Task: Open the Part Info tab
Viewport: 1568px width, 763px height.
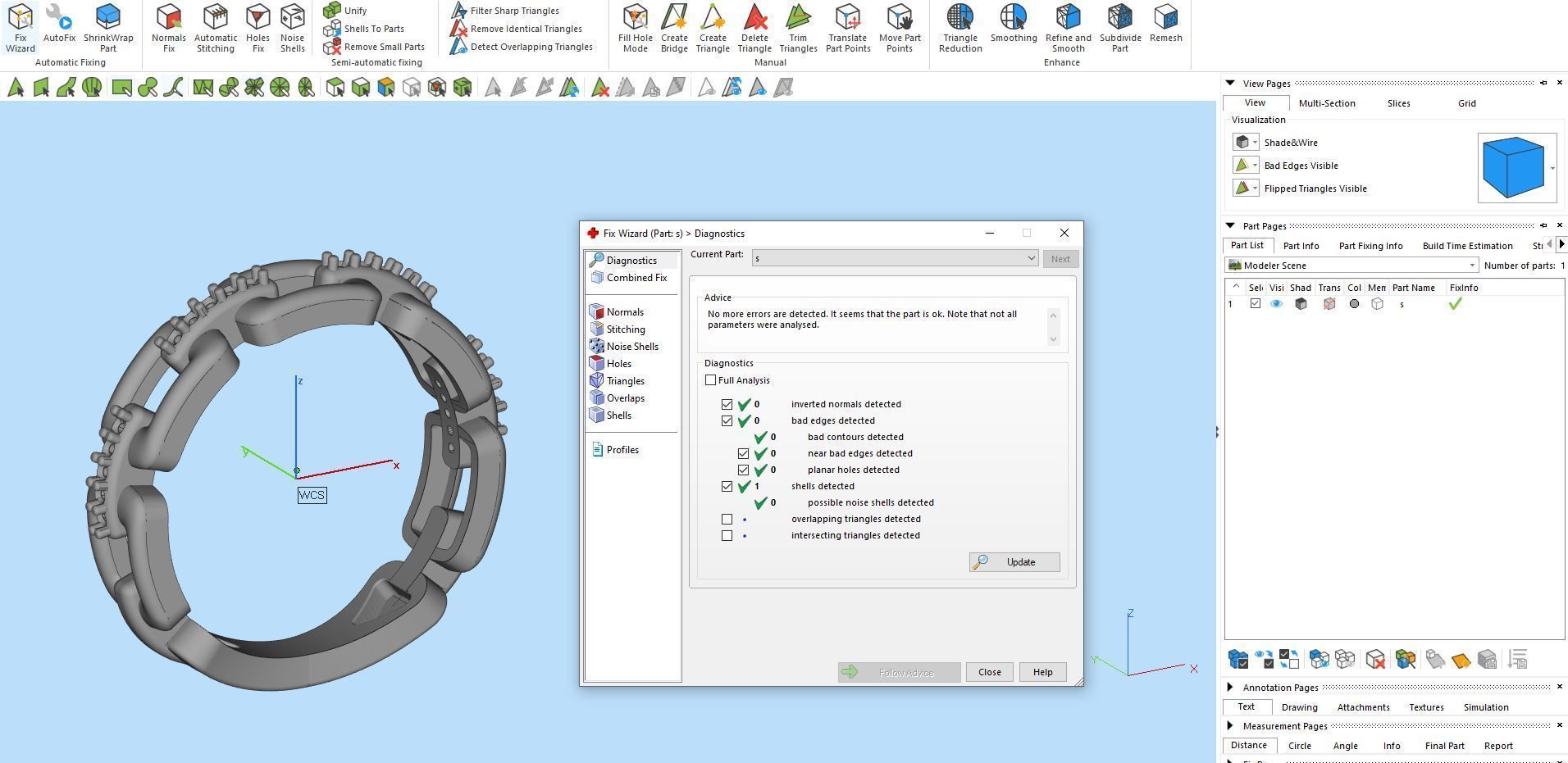Action: point(1301,246)
